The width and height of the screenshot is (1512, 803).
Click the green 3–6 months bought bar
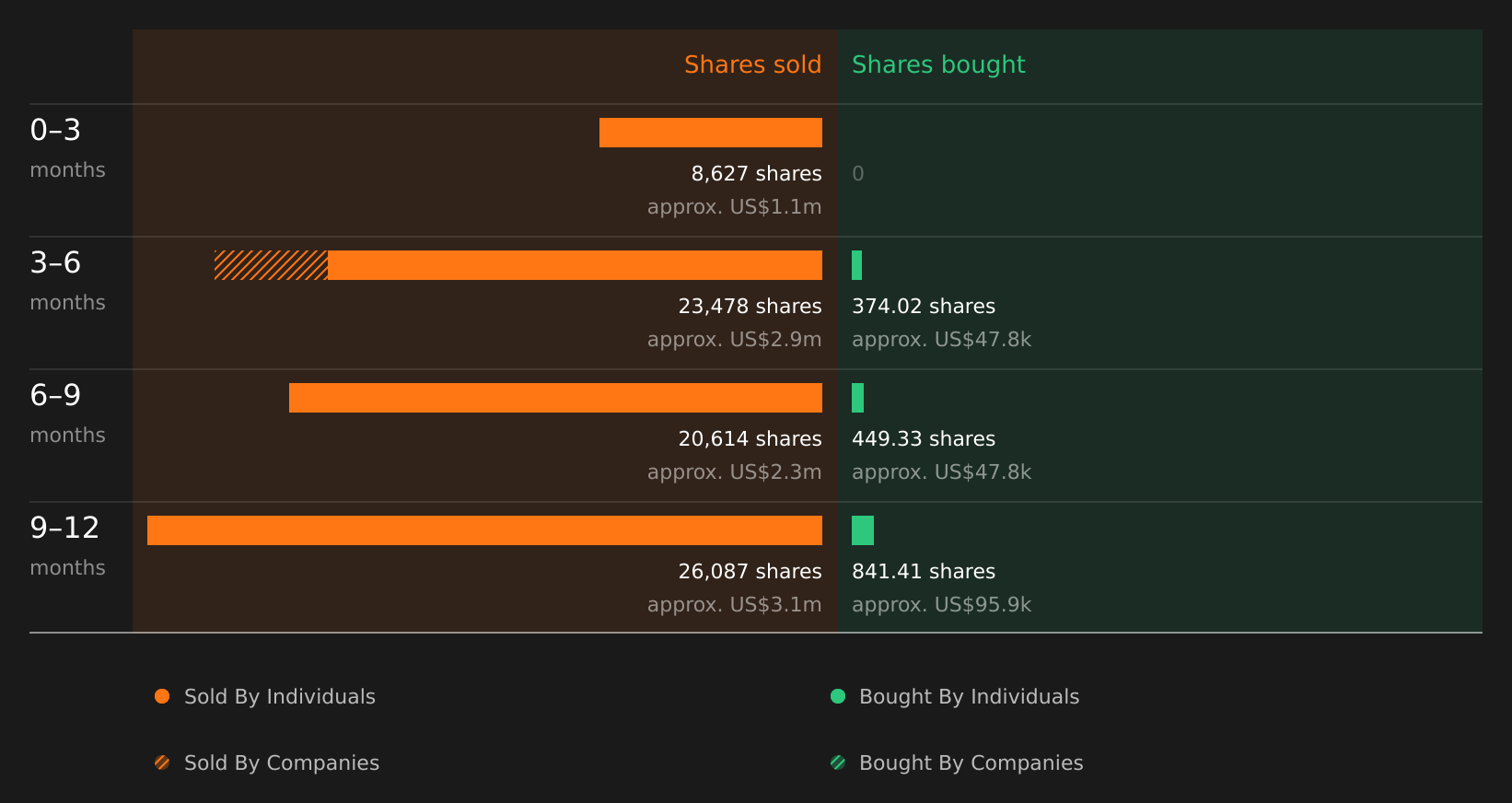click(857, 265)
